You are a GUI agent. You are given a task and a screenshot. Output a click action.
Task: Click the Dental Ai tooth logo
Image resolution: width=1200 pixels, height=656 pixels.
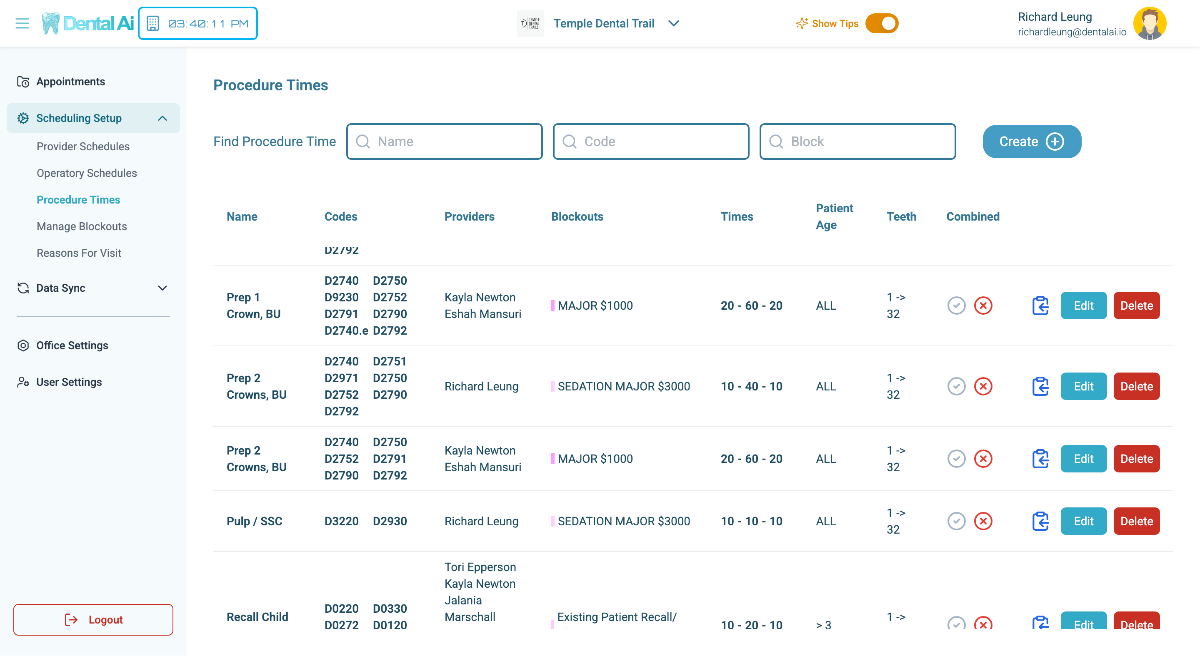coord(50,23)
